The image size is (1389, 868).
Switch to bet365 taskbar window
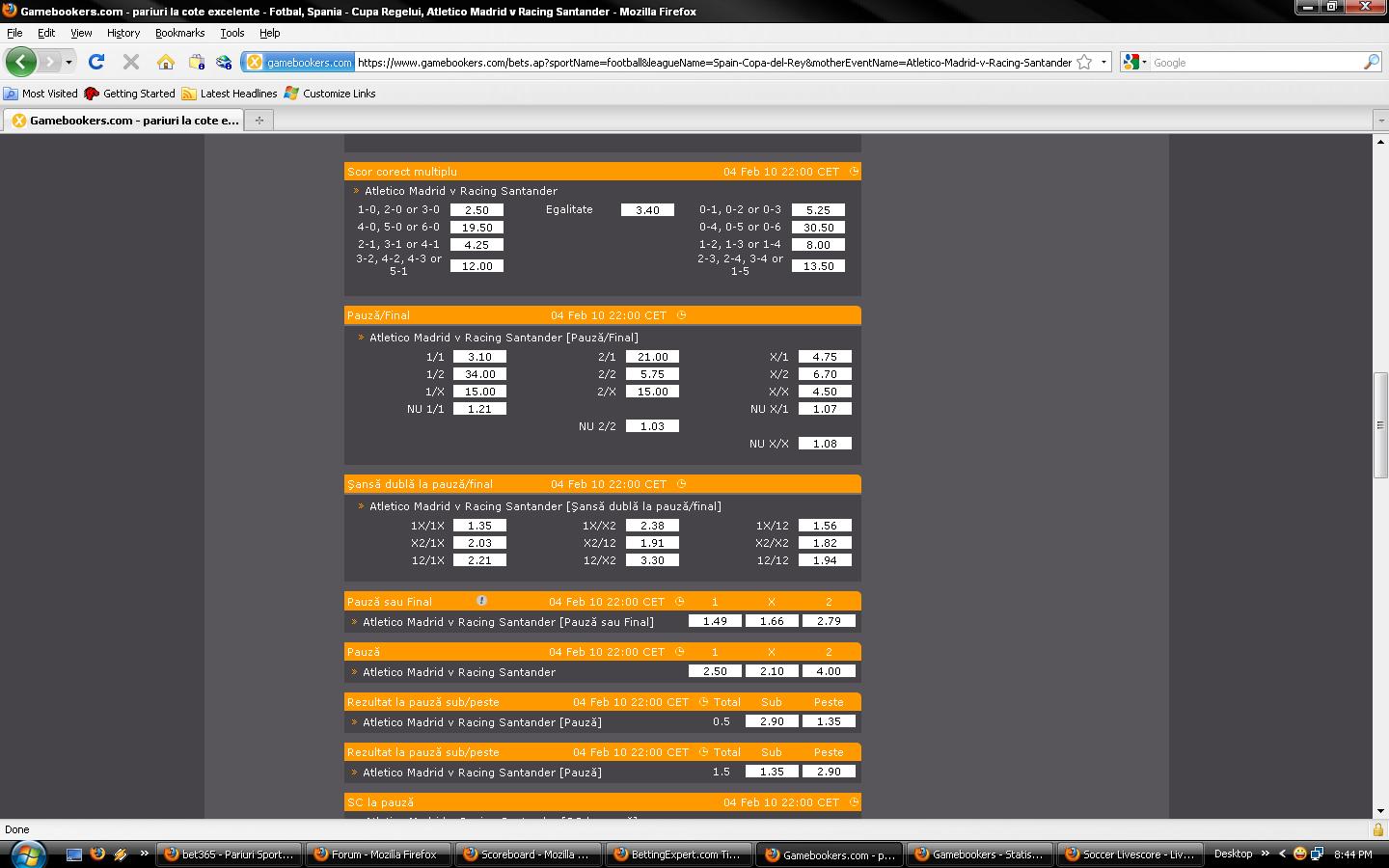point(229,854)
